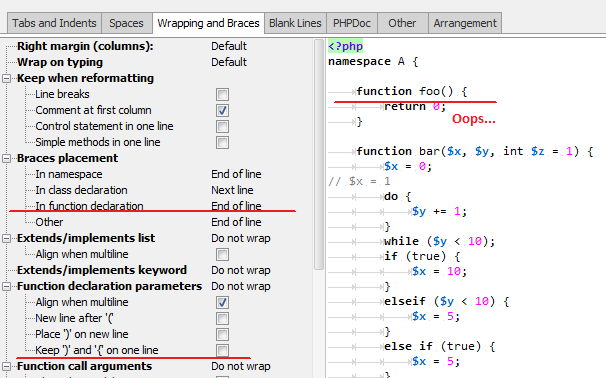Screen dimensions: 606x378
Task: Change Function declaration parameters Do not wrap value
Action: pyautogui.click(x=241, y=286)
